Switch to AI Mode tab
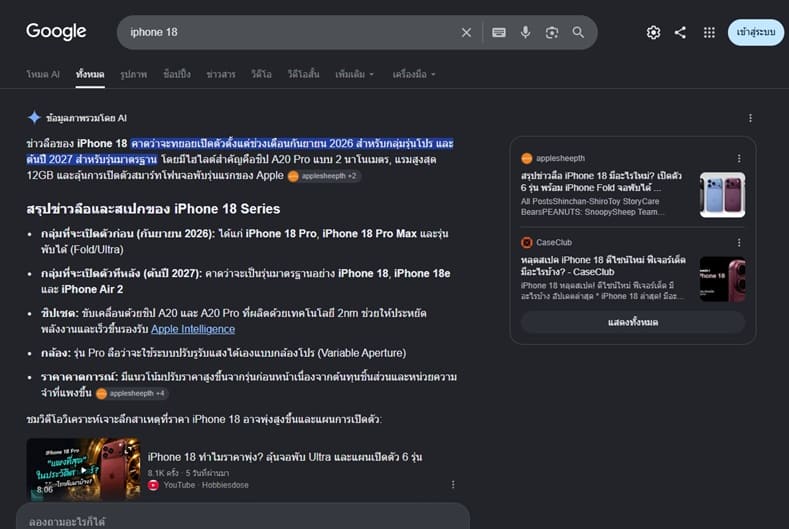789x529 pixels. point(43,74)
